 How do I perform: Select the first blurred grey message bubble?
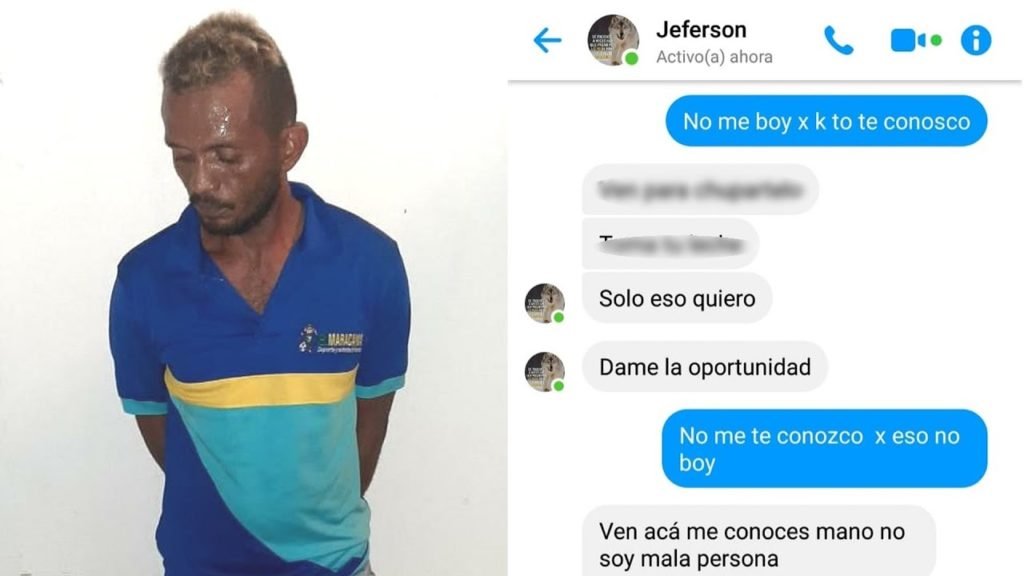[x=700, y=189]
